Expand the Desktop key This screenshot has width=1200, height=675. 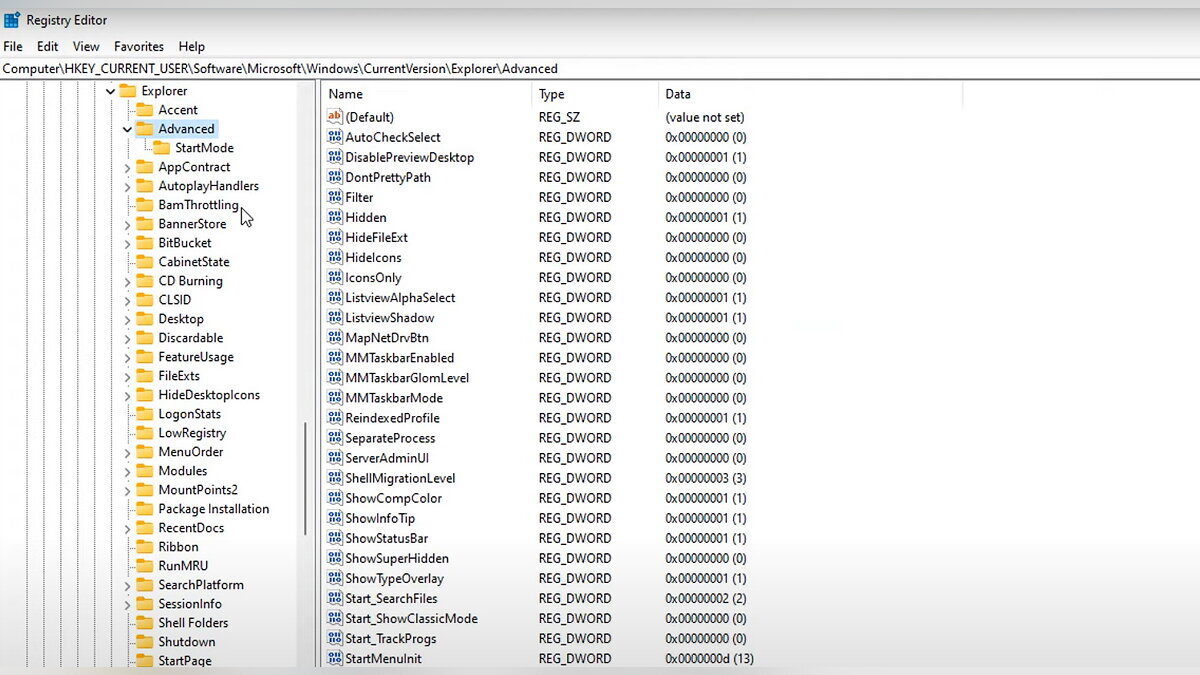click(127, 318)
